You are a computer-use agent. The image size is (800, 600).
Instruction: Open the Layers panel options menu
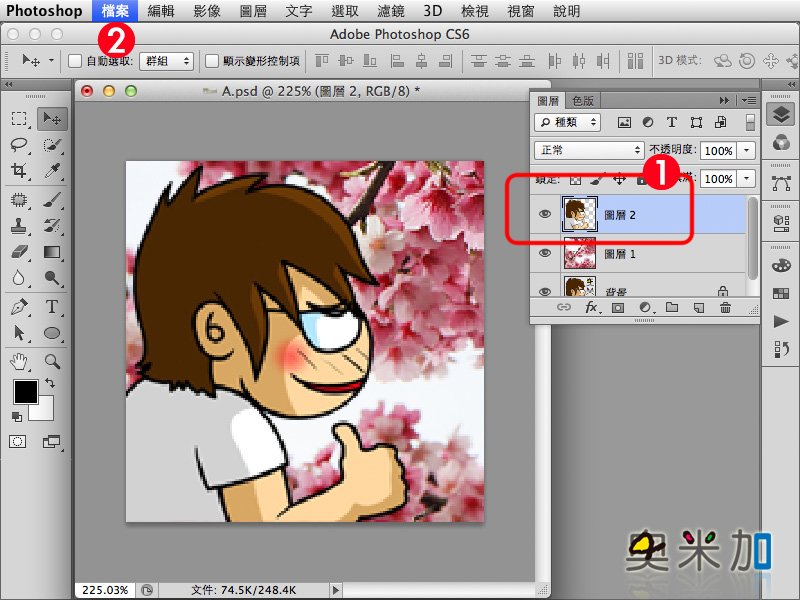(748, 101)
